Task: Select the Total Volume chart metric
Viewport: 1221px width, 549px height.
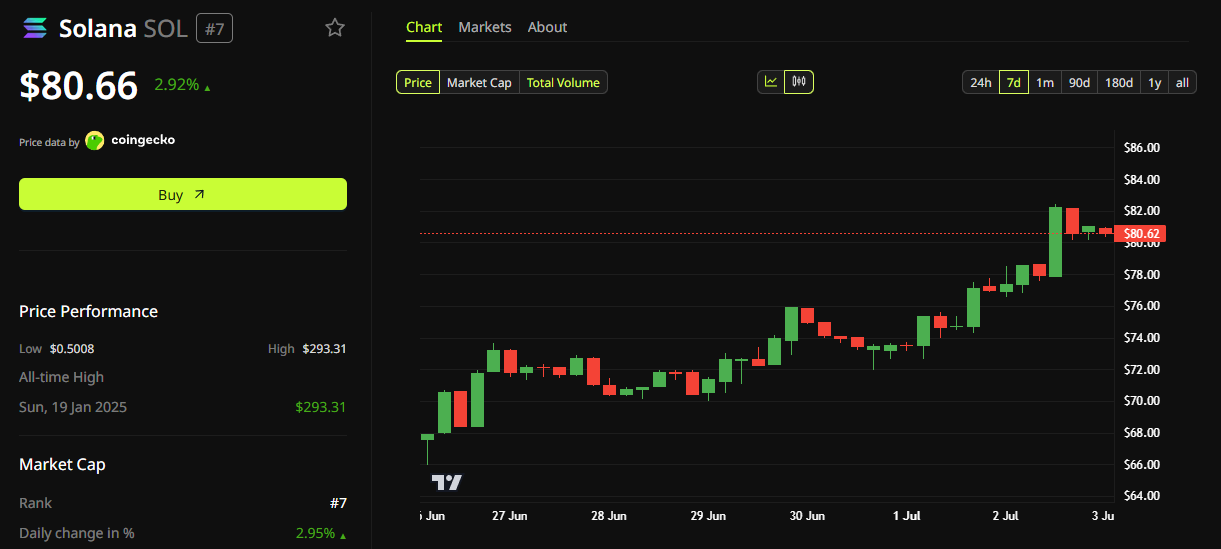Action: coord(563,82)
